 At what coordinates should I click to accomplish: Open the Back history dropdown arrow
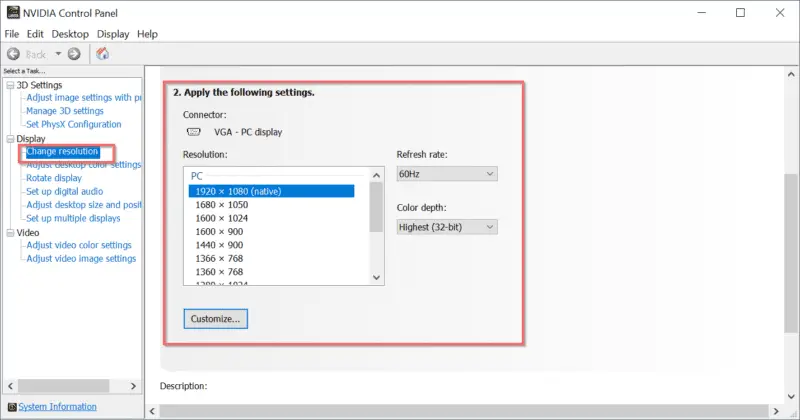pyautogui.click(x=58, y=54)
